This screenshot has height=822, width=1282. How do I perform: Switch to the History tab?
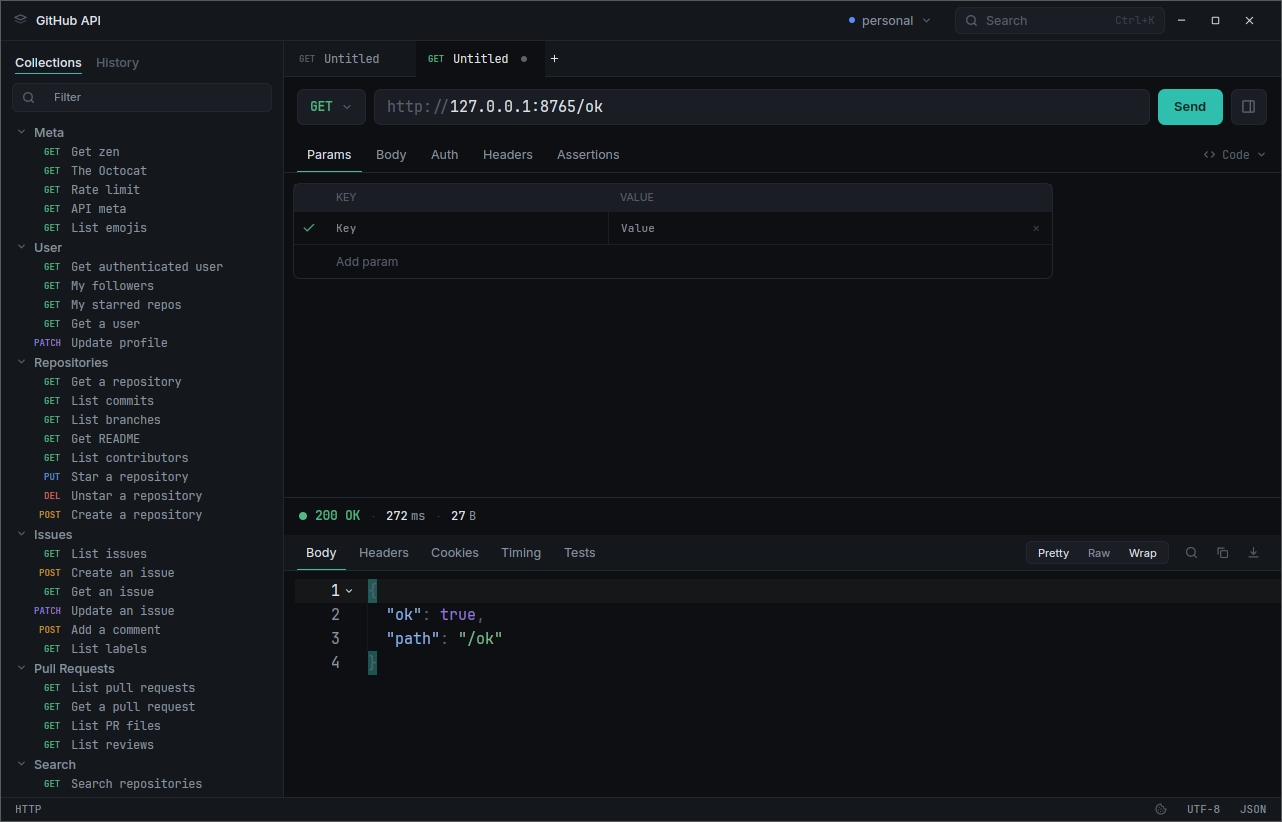tap(117, 63)
